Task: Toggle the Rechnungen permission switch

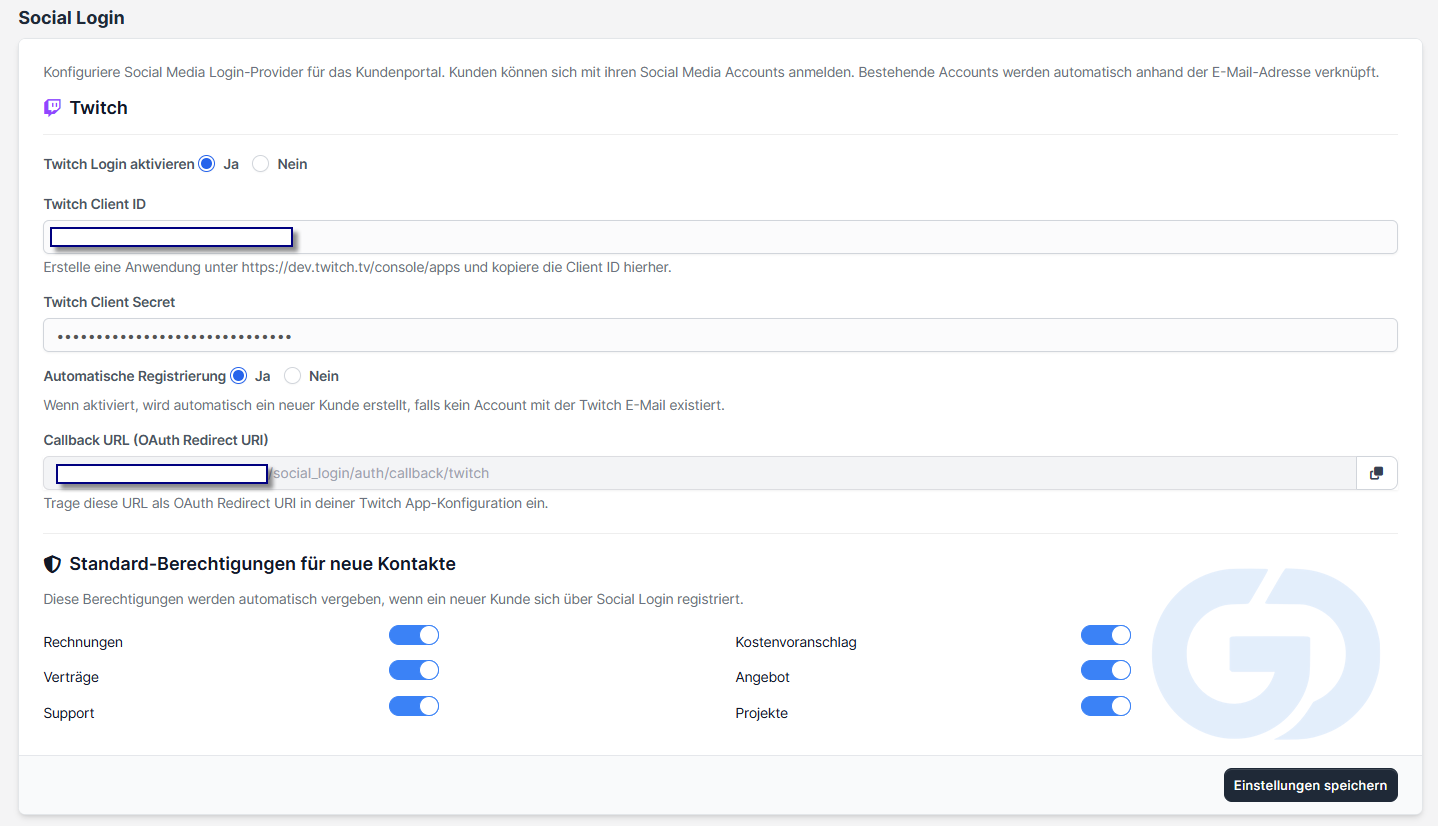Action: point(414,635)
